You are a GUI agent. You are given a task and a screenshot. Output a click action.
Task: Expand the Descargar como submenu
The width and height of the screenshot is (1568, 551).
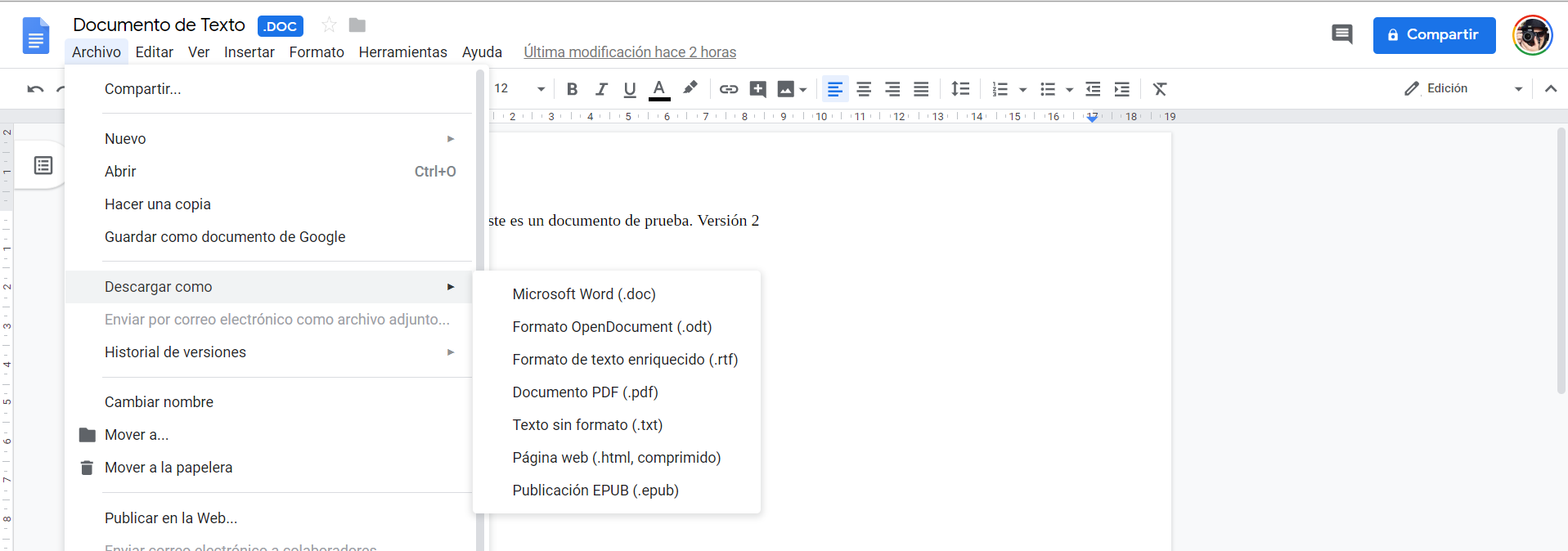(269, 286)
